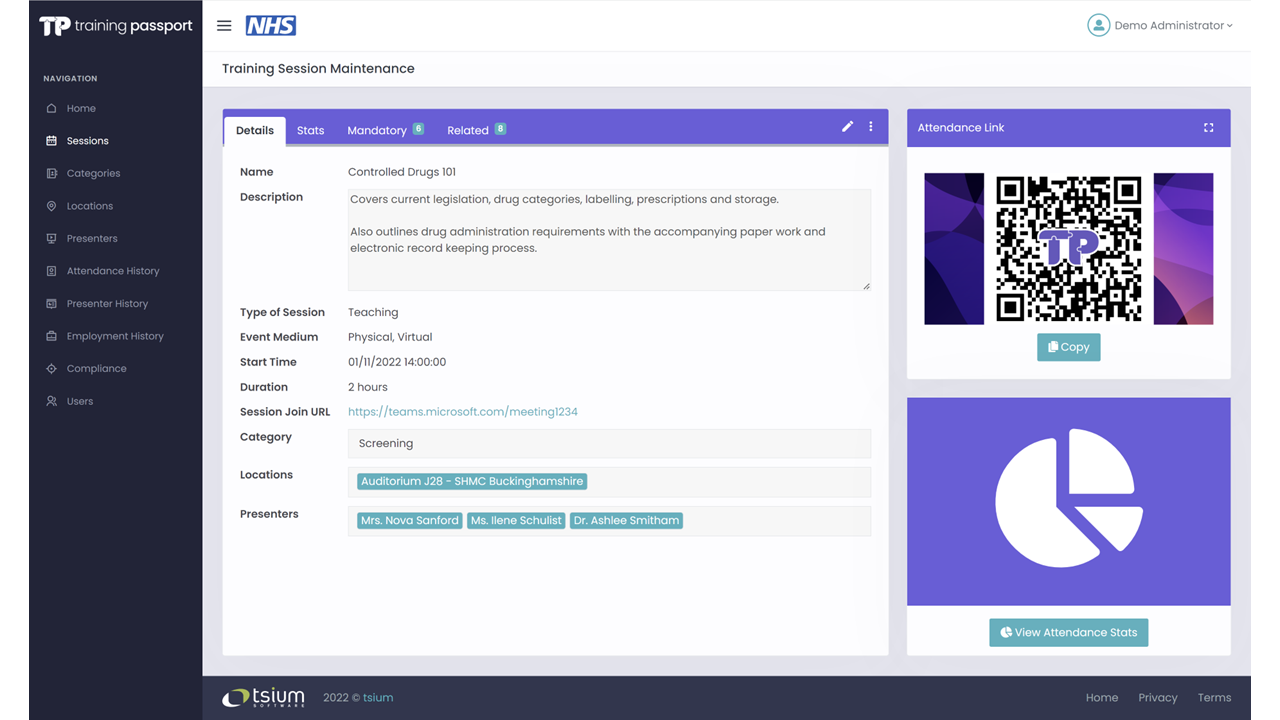1280x720 pixels.
Task: Open Privacy link in footer
Action: point(1158,698)
